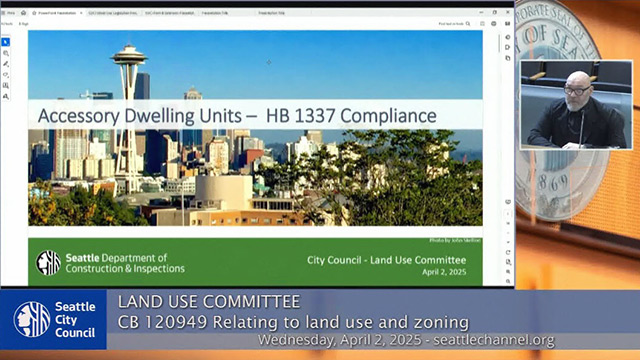This screenshot has height=360, width=640.
Task: Click the Find text or tools search field
Action: 451,24
